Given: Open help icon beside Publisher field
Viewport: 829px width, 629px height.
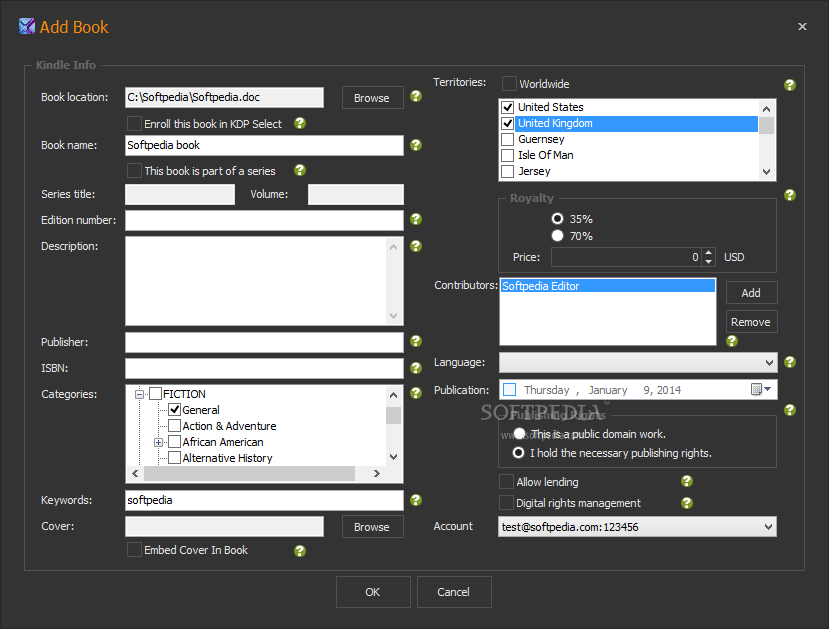Looking at the screenshot, I should pyautogui.click(x=416, y=341).
